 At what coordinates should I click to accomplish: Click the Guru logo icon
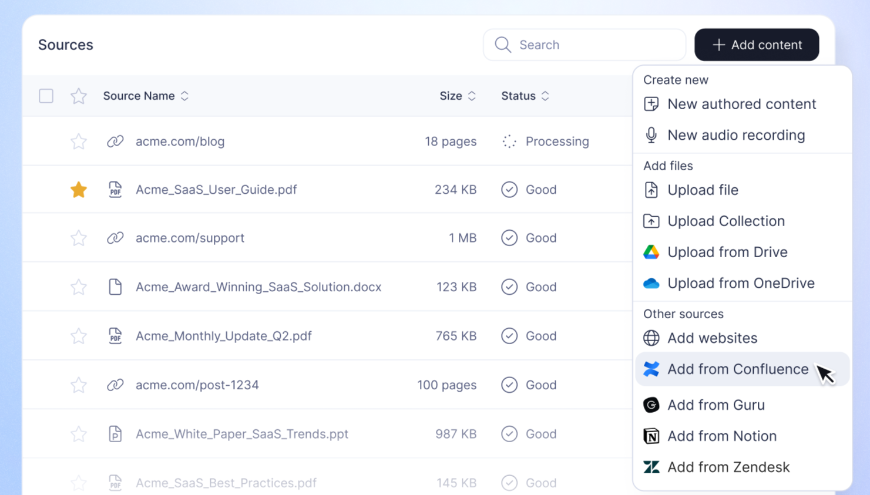tap(651, 405)
